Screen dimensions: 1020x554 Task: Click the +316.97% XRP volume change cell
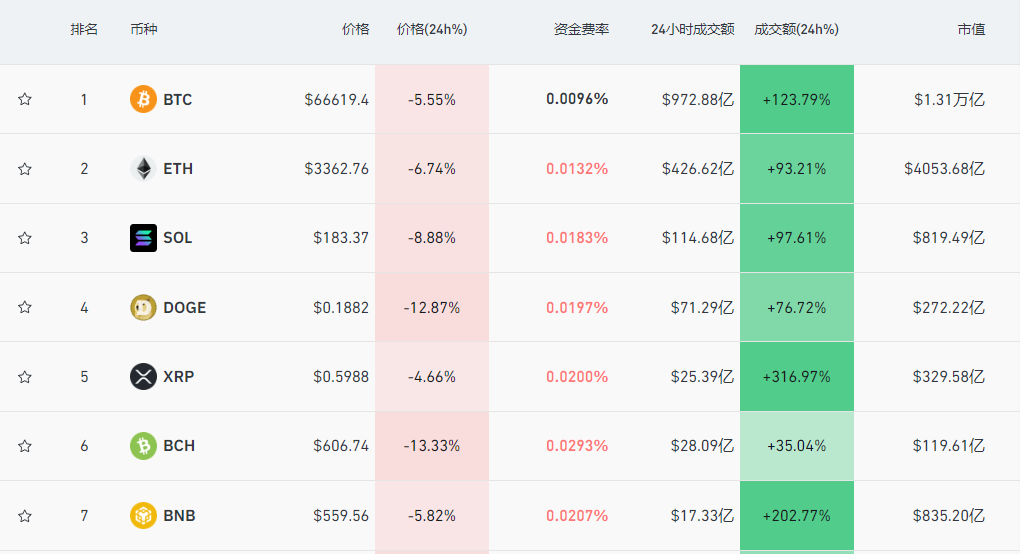[x=797, y=376]
